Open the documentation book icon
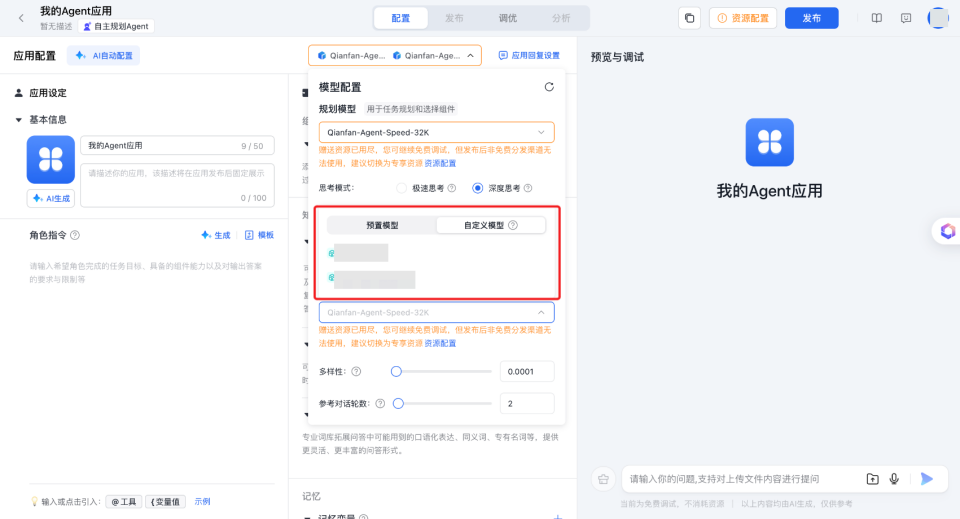The height and width of the screenshot is (519, 960). pos(877,18)
